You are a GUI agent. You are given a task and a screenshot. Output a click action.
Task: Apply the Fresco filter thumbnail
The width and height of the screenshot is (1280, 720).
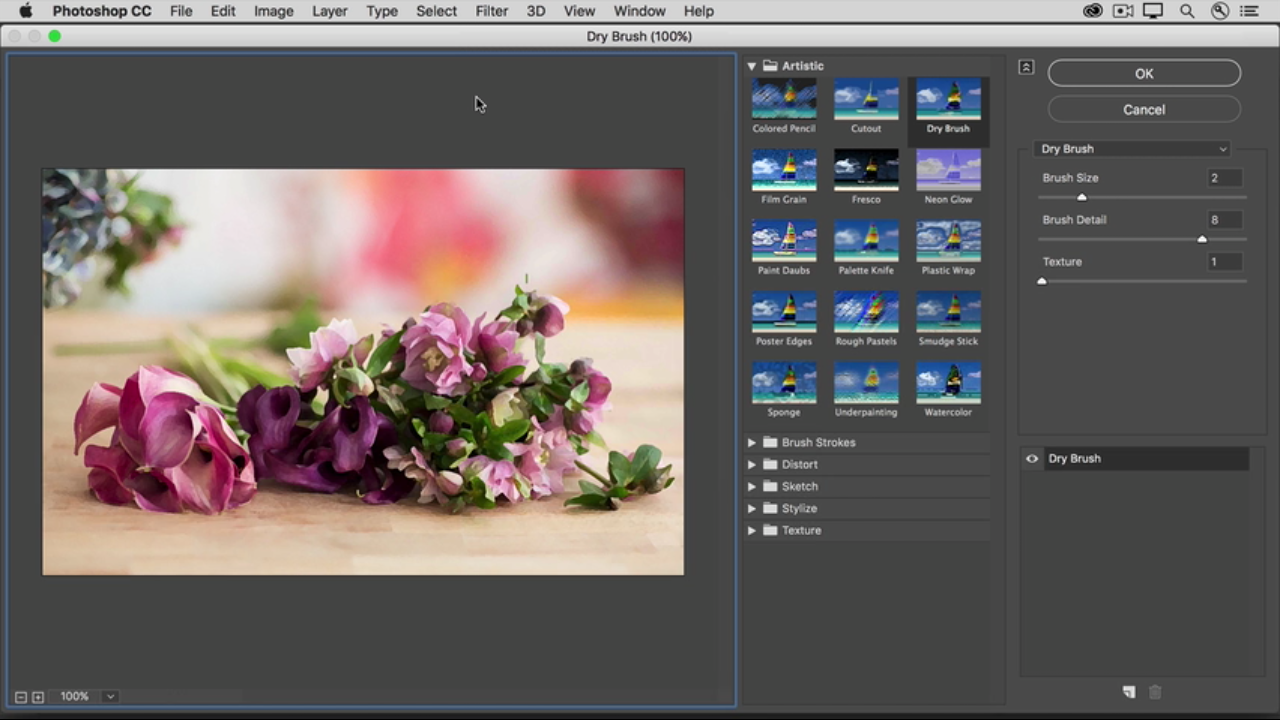coord(866,171)
